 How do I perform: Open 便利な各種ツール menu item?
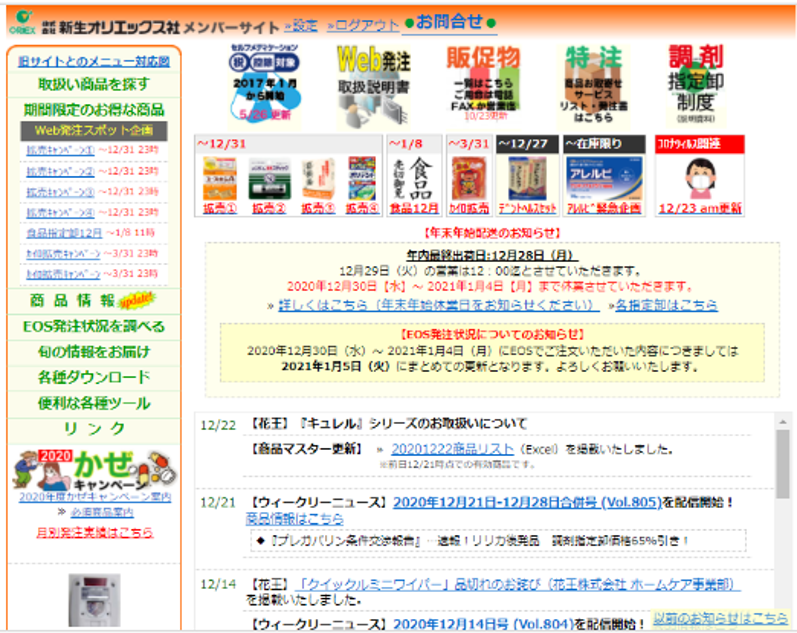[94, 403]
